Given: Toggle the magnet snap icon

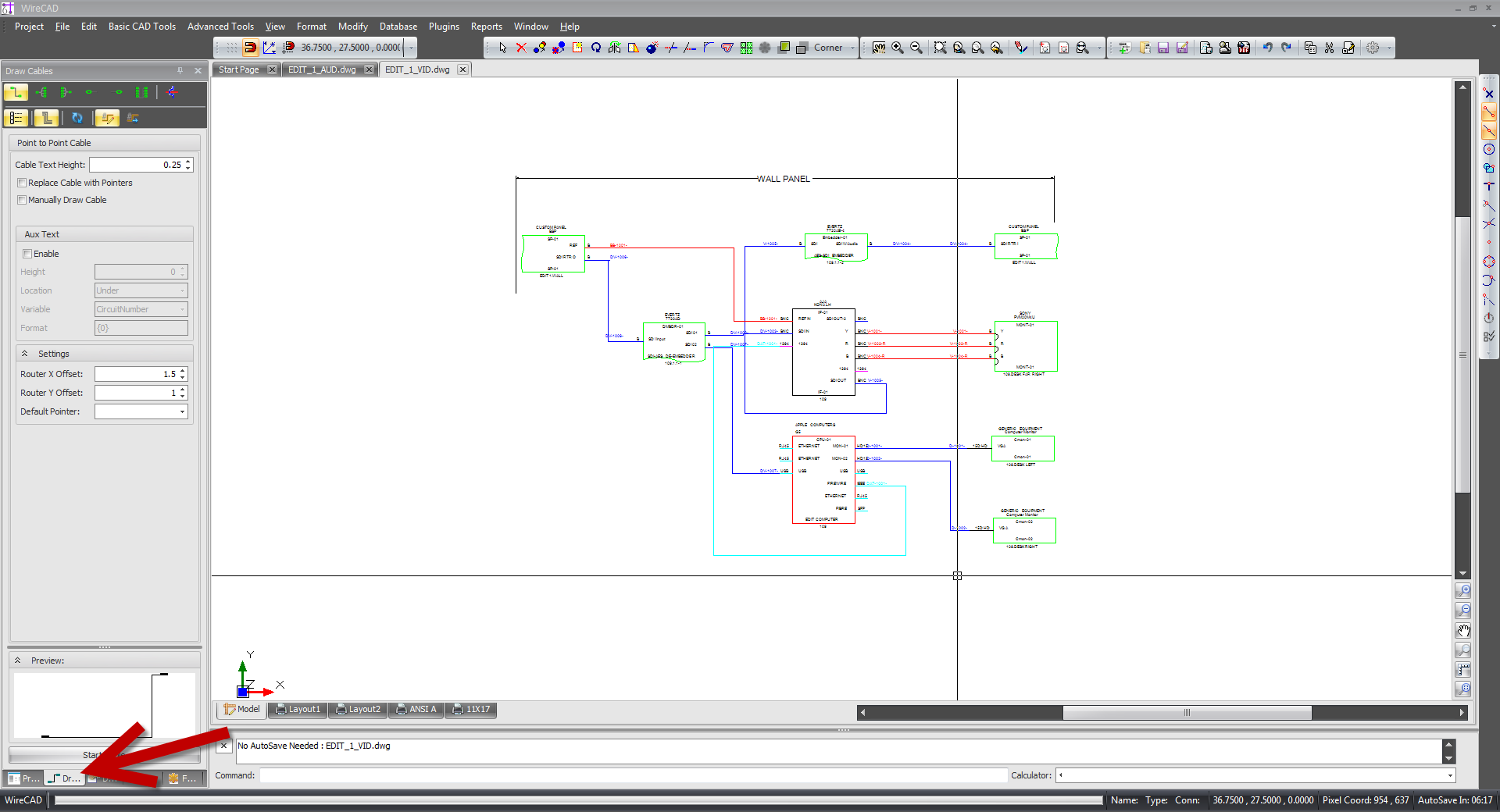Looking at the screenshot, I should (250, 48).
